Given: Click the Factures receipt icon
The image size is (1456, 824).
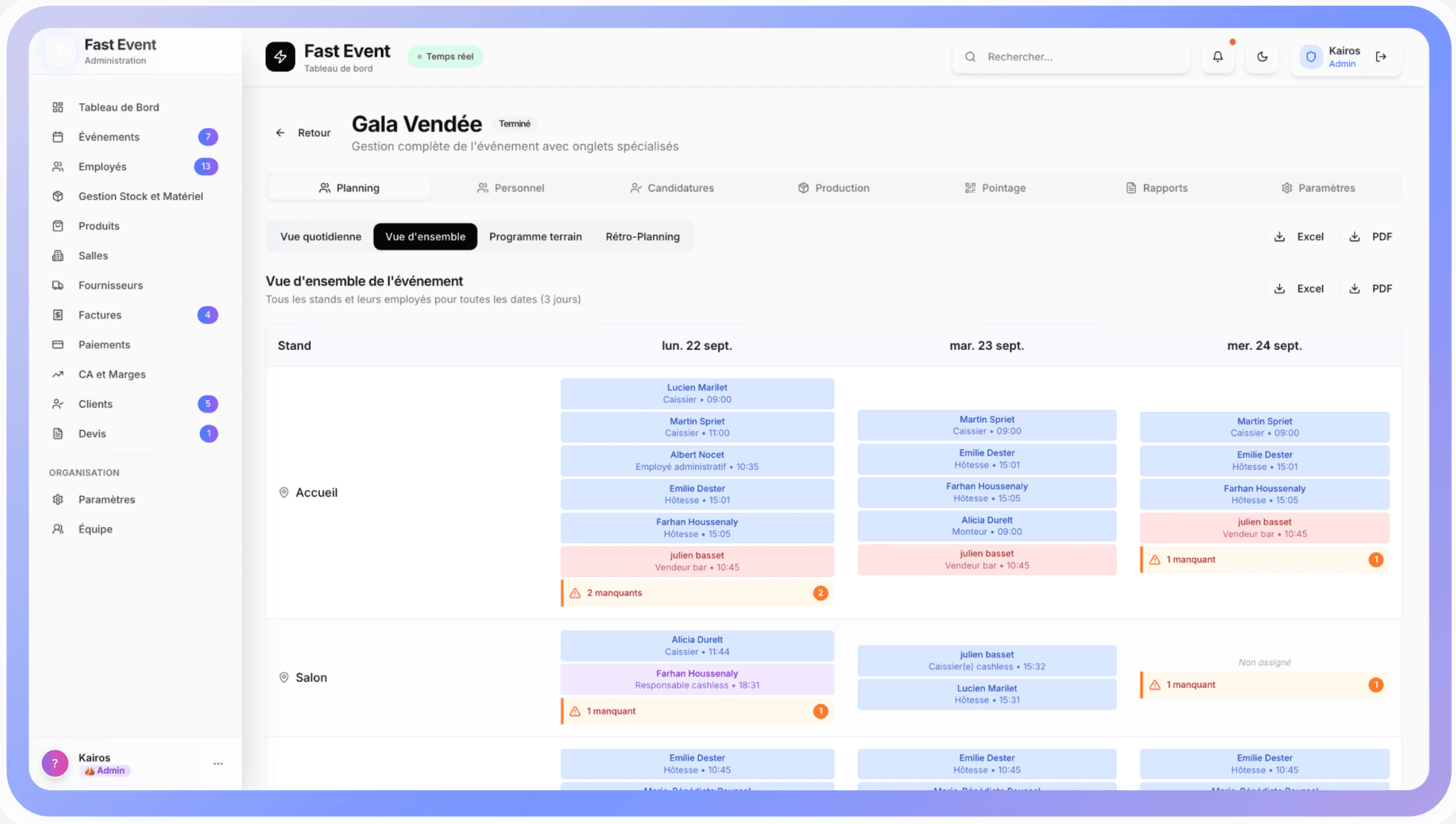Looking at the screenshot, I should tap(58, 315).
